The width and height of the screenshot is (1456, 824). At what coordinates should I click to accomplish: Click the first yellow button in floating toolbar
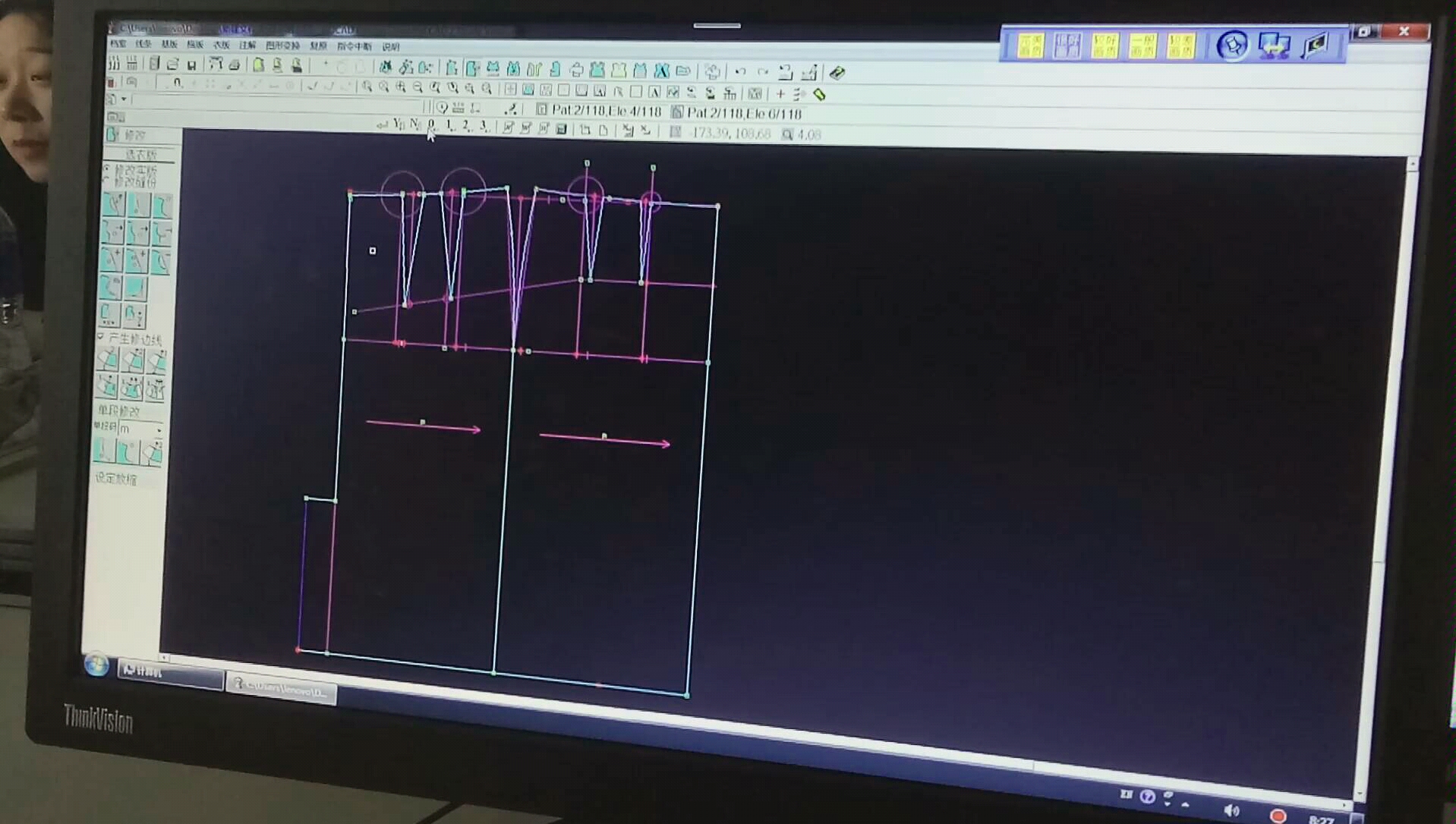pos(1030,45)
